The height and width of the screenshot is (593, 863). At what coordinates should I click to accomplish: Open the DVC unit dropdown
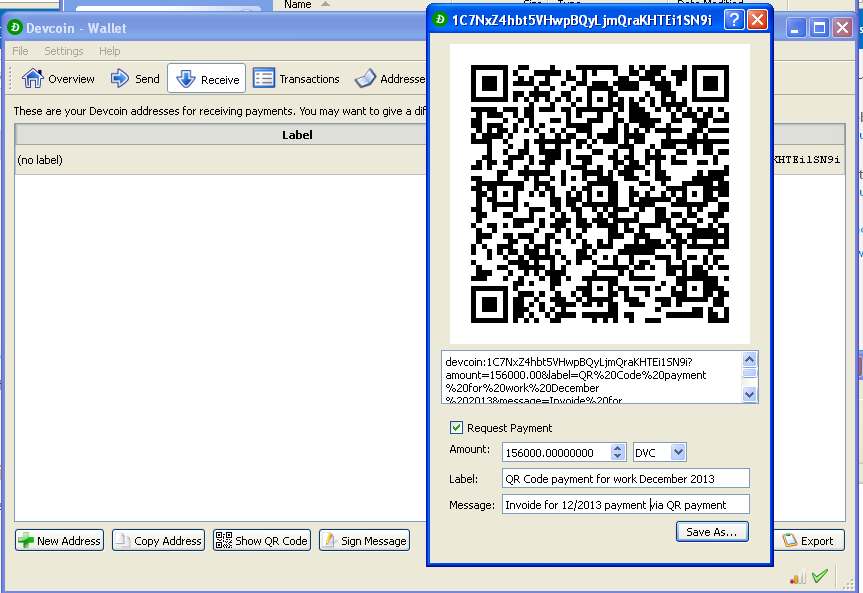pos(659,453)
